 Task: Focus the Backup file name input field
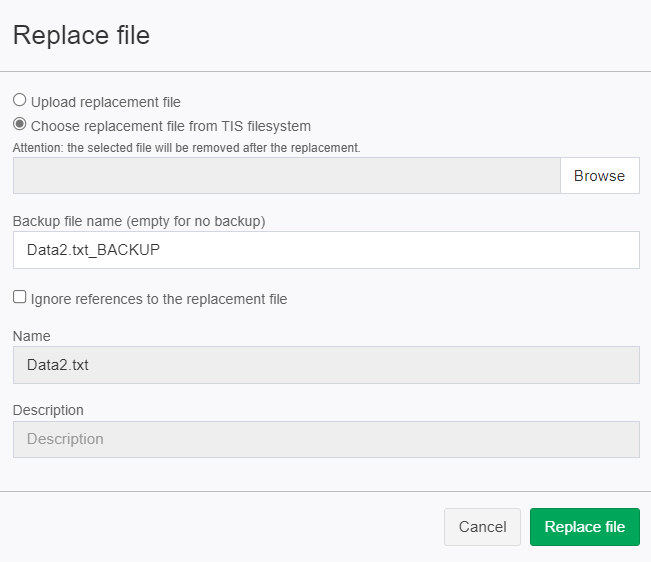[326, 250]
